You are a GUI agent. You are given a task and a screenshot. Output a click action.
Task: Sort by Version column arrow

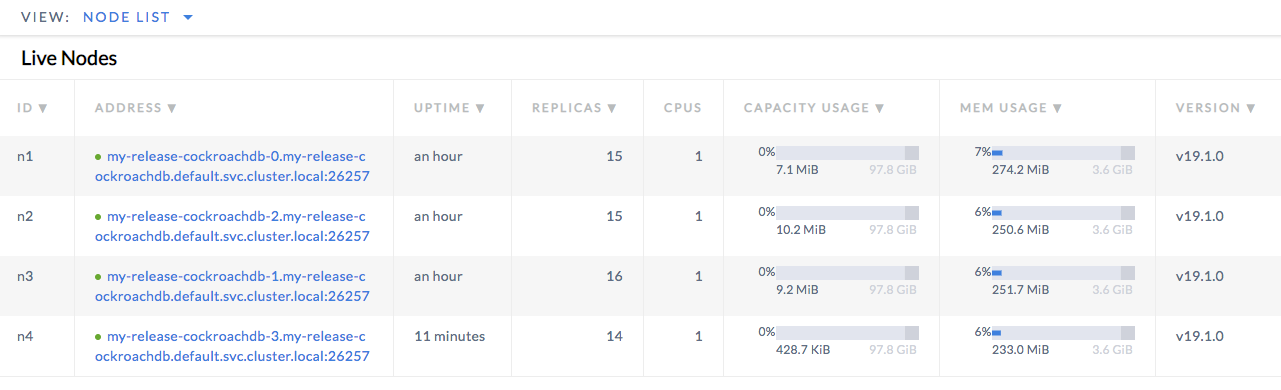click(1250, 108)
